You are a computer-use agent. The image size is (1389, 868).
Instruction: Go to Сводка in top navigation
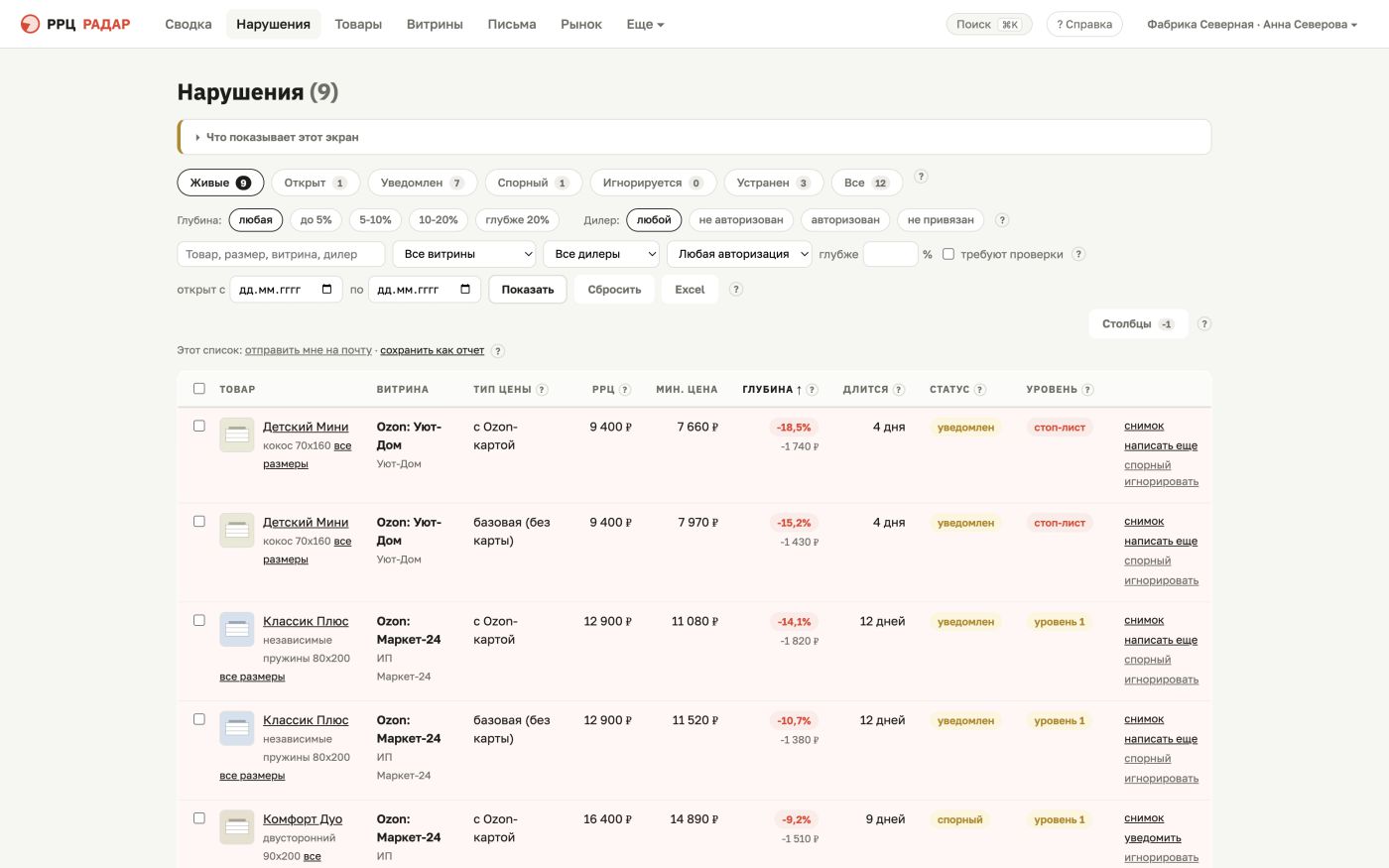click(189, 24)
